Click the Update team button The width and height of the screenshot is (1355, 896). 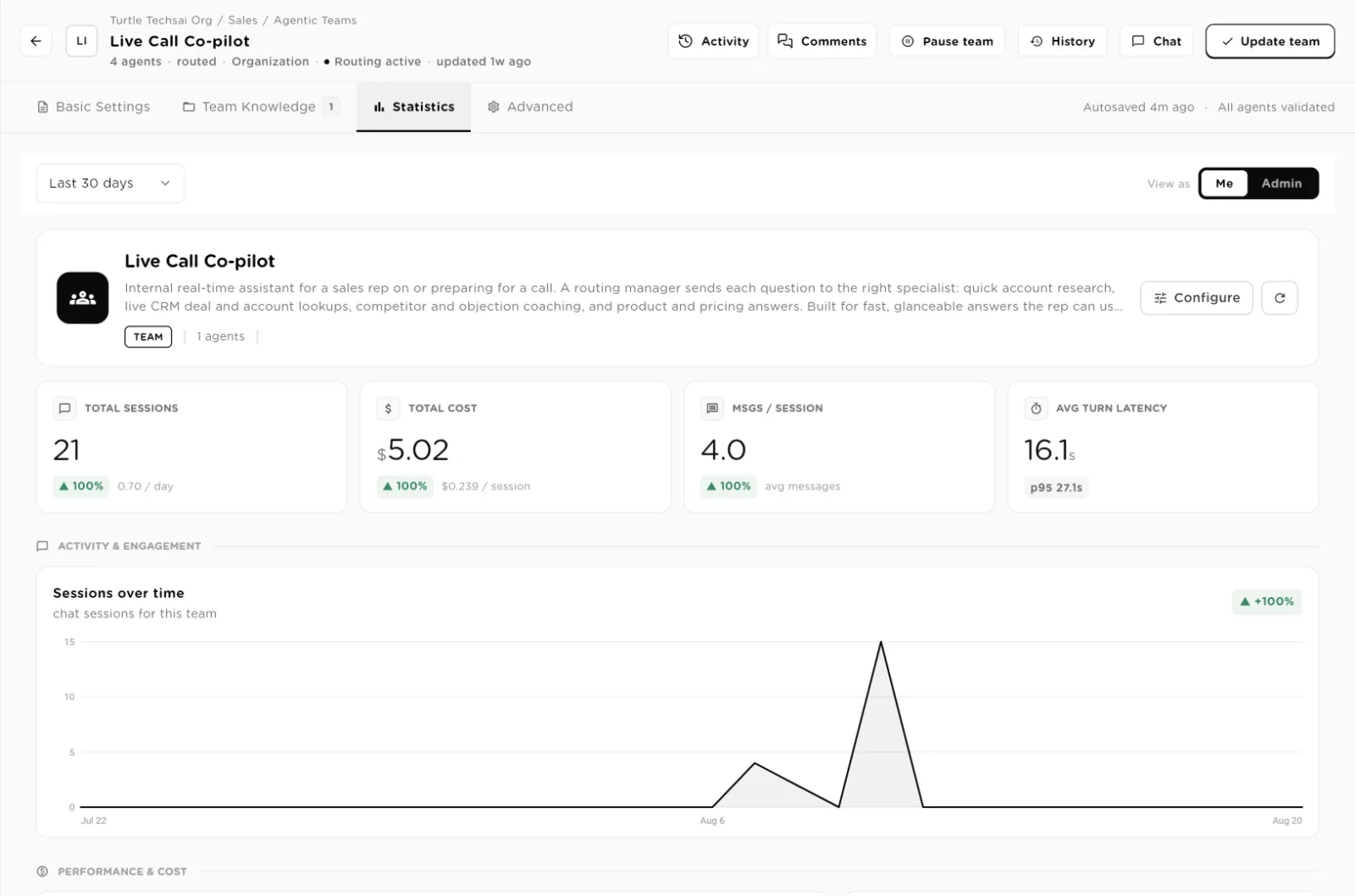coord(1269,41)
